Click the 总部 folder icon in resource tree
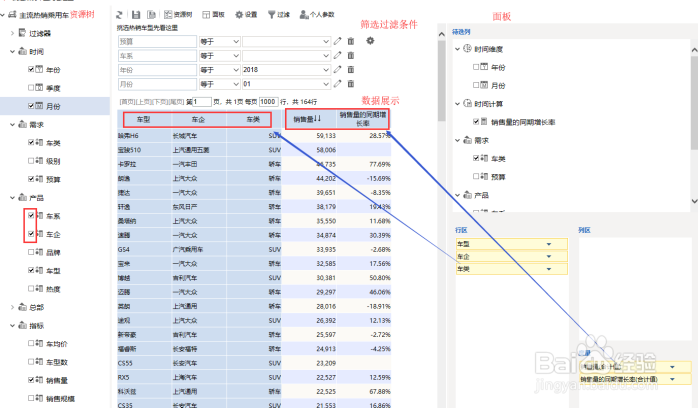Viewport: 698px width, 409px height. pyautogui.click(x=22, y=307)
